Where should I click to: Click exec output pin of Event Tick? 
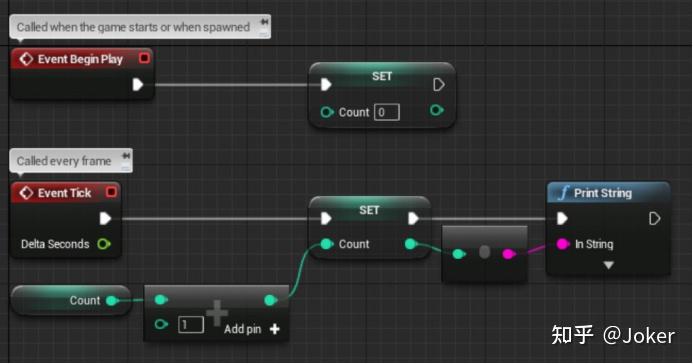pyautogui.click(x=105, y=219)
